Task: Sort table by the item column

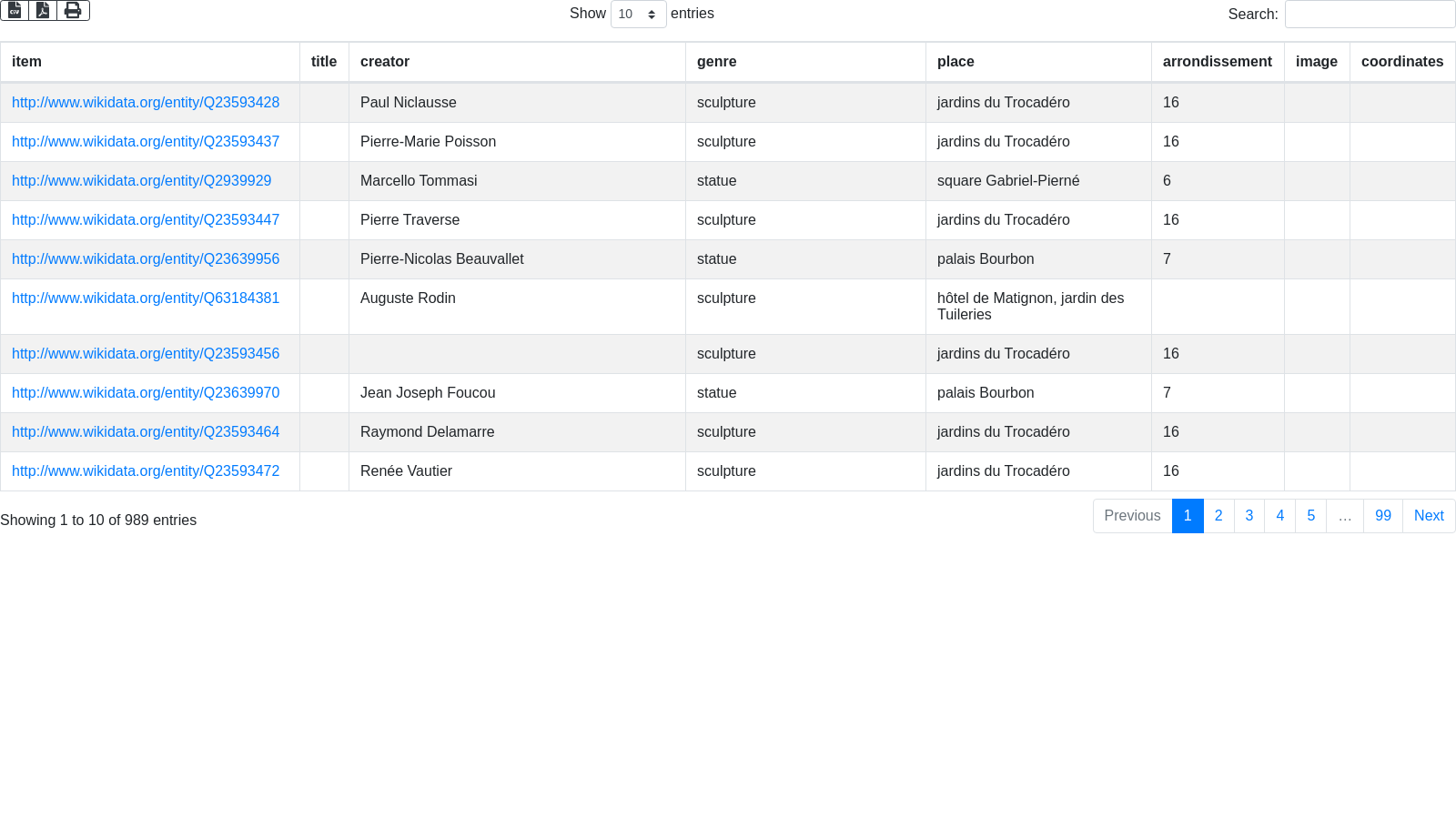Action: [x=26, y=62]
